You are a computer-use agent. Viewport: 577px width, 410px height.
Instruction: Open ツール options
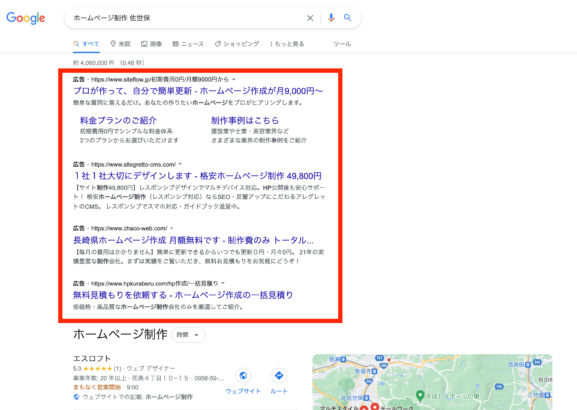click(342, 44)
